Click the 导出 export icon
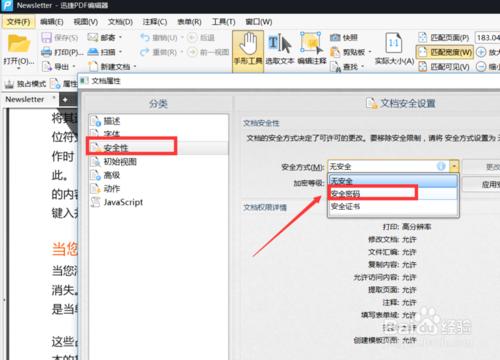500x360 pixels. pos(47,66)
